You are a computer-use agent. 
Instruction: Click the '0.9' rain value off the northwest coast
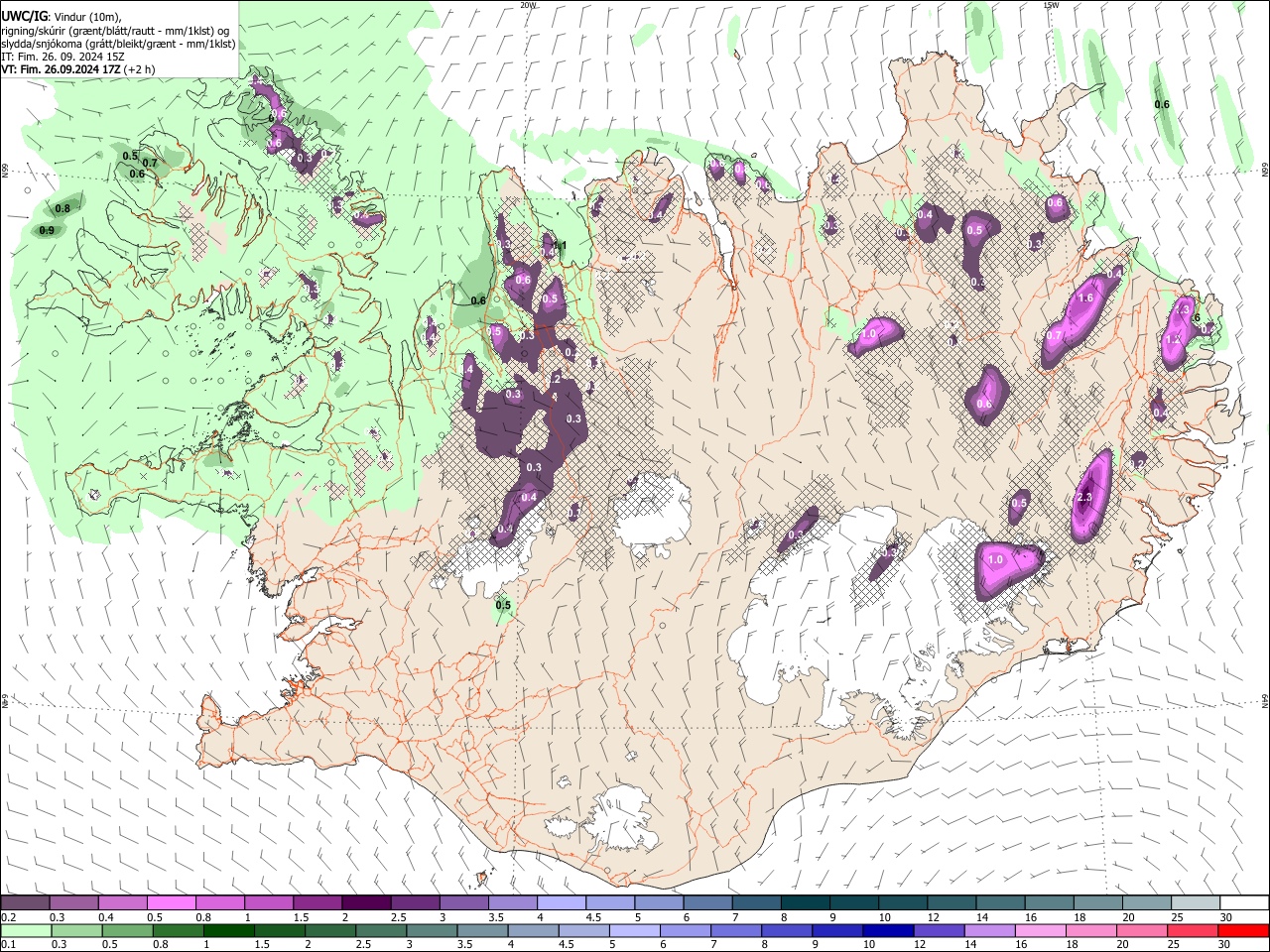tap(47, 230)
